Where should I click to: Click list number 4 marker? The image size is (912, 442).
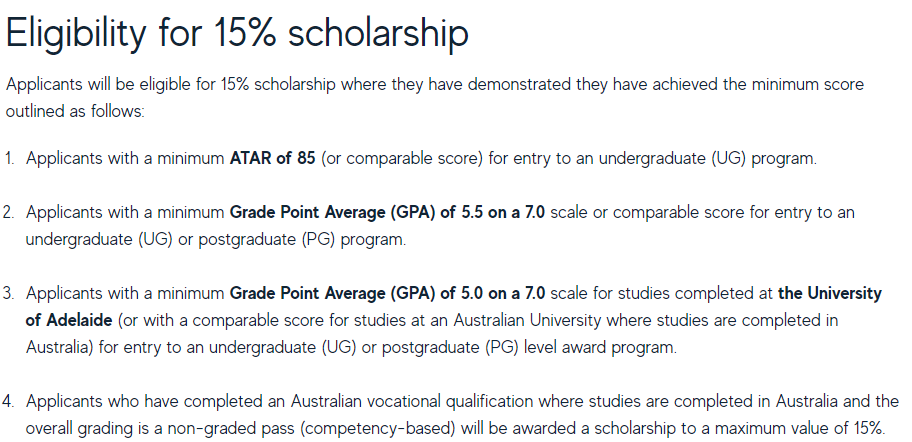click(x=10, y=402)
